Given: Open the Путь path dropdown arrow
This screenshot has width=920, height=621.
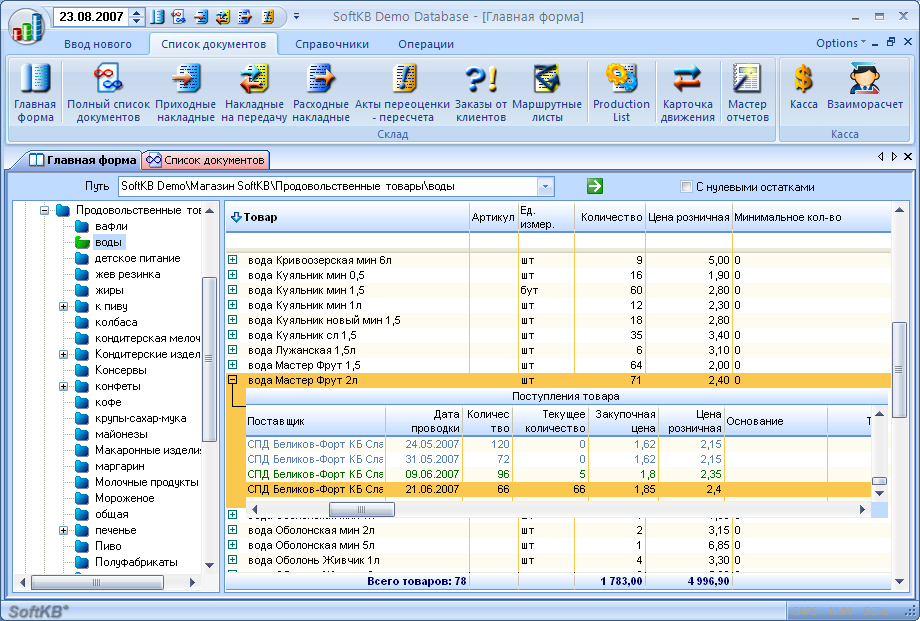Looking at the screenshot, I should (x=545, y=187).
